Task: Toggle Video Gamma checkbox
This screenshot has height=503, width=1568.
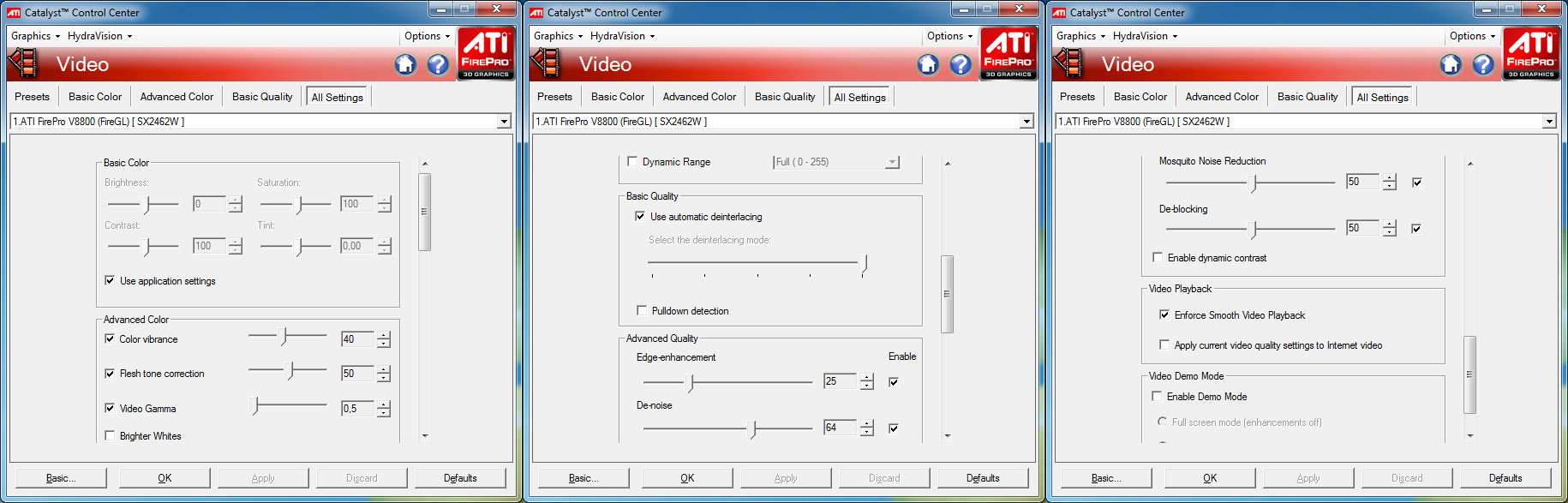Action: point(110,408)
